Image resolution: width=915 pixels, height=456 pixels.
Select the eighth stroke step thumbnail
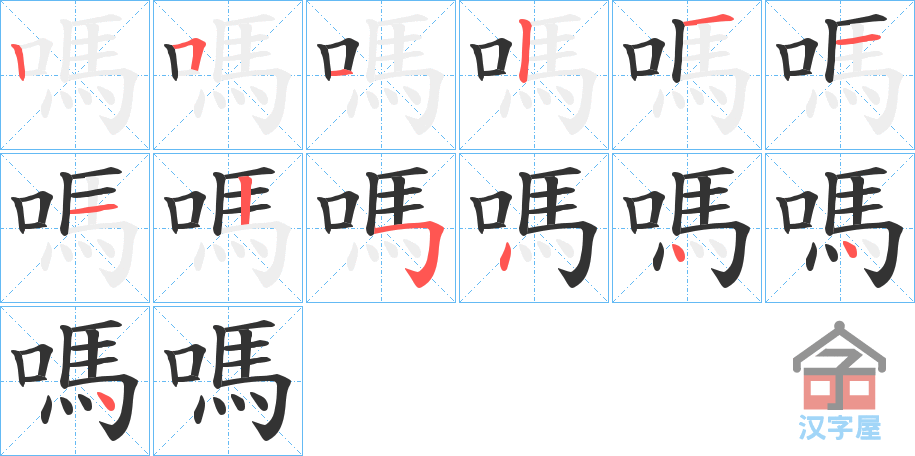(x=228, y=228)
